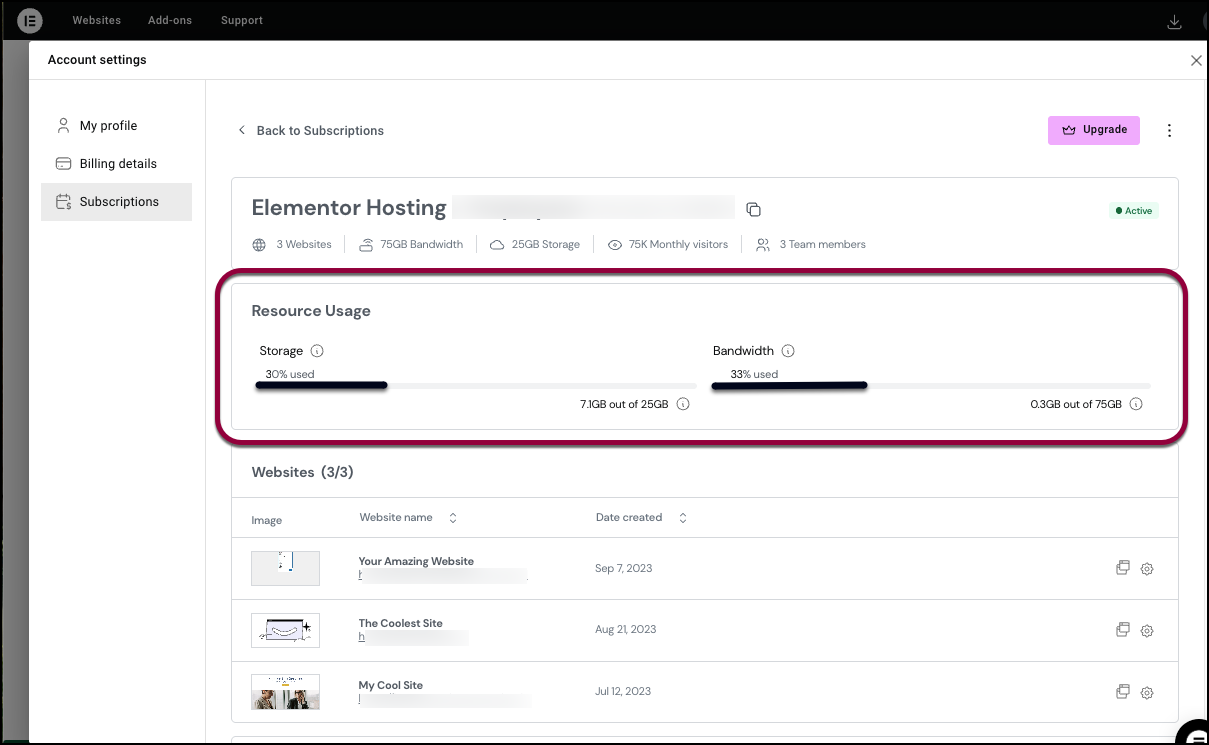Viewport: 1209px width, 745px height.
Task: Click the Jul 12, 2023 date
Action: (x=622, y=692)
